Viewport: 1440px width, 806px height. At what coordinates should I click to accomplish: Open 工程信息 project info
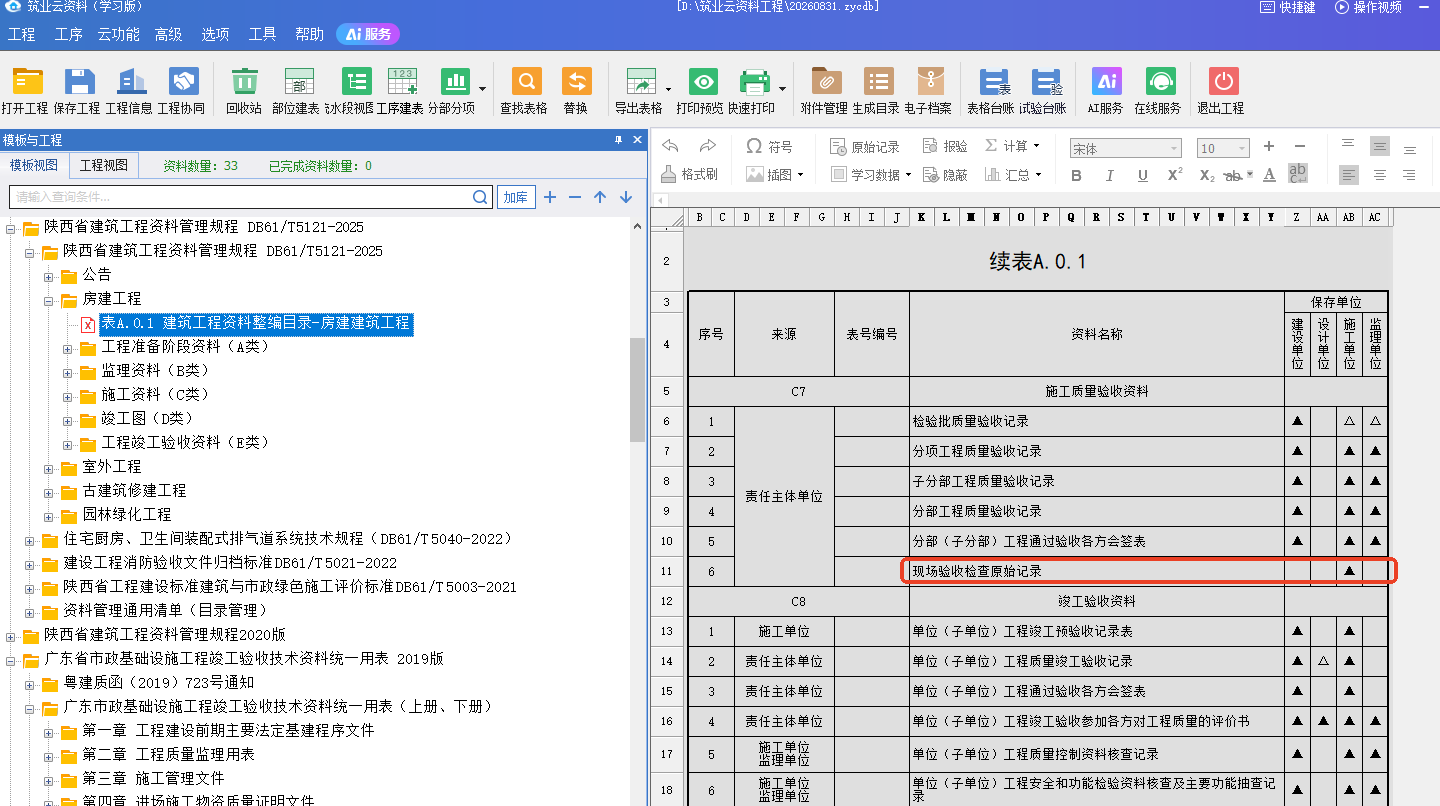pos(129,91)
